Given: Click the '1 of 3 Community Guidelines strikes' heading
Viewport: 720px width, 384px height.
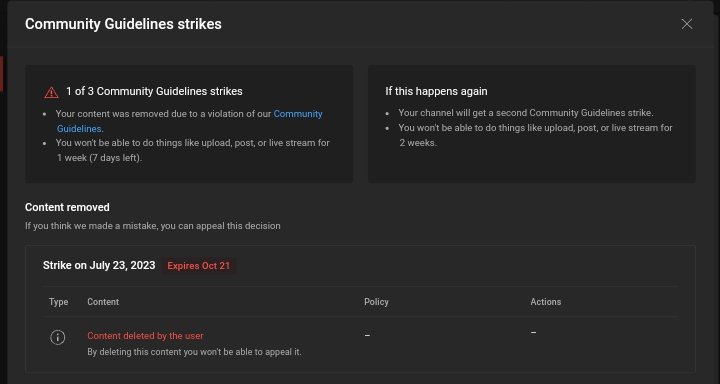Looking at the screenshot, I should (154, 91).
